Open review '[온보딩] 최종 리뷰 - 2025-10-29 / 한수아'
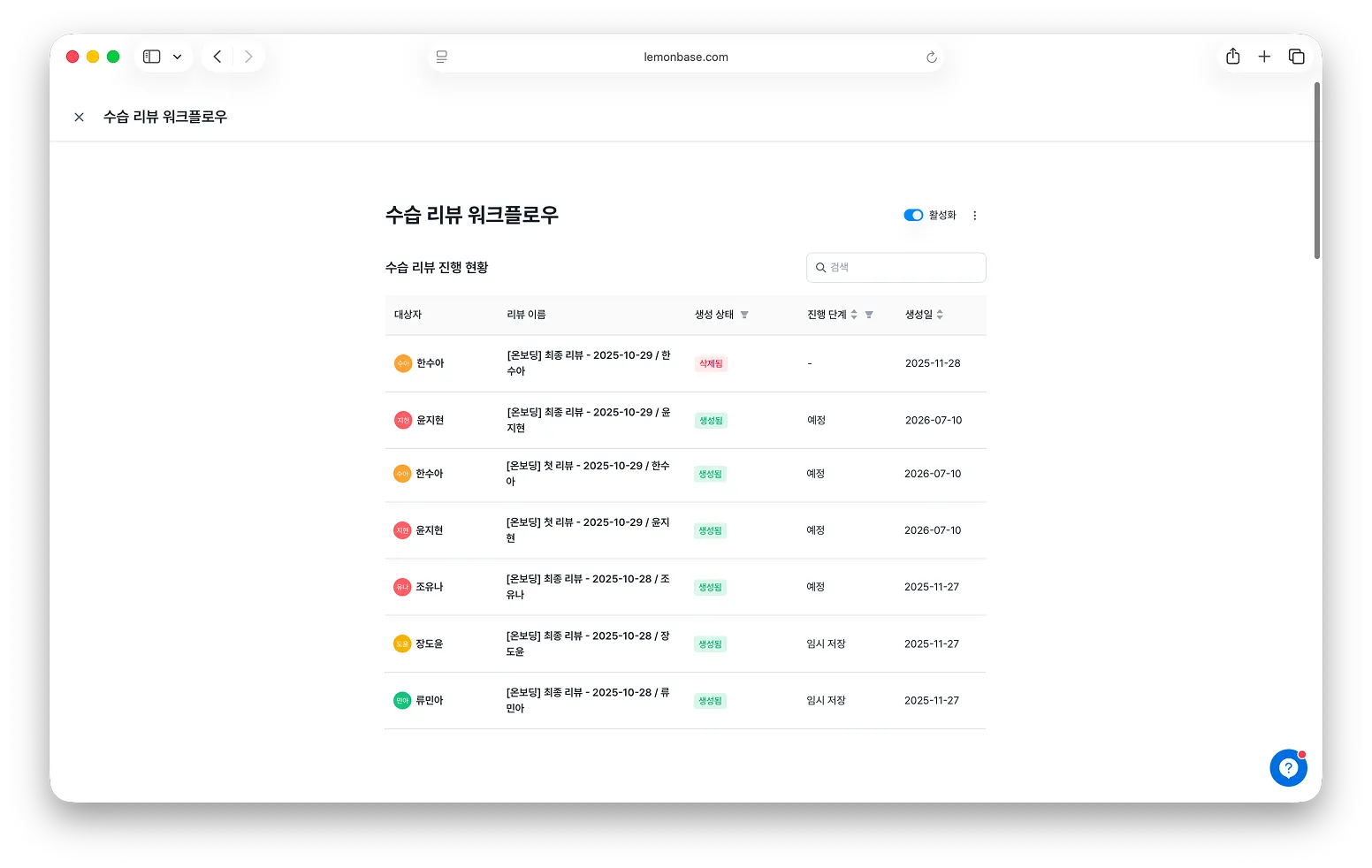Image resolution: width=1372 pixels, height=868 pixels. pos(589,363)
